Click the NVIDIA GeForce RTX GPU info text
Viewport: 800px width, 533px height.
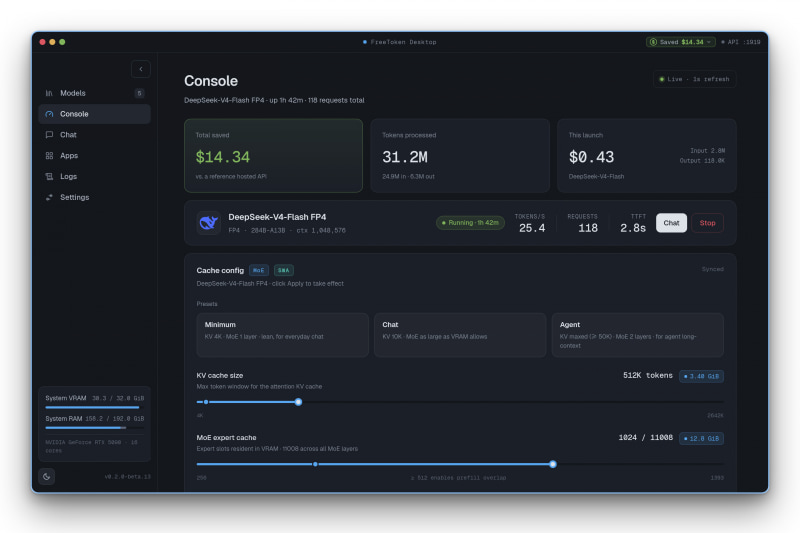(x=91, y=446)
